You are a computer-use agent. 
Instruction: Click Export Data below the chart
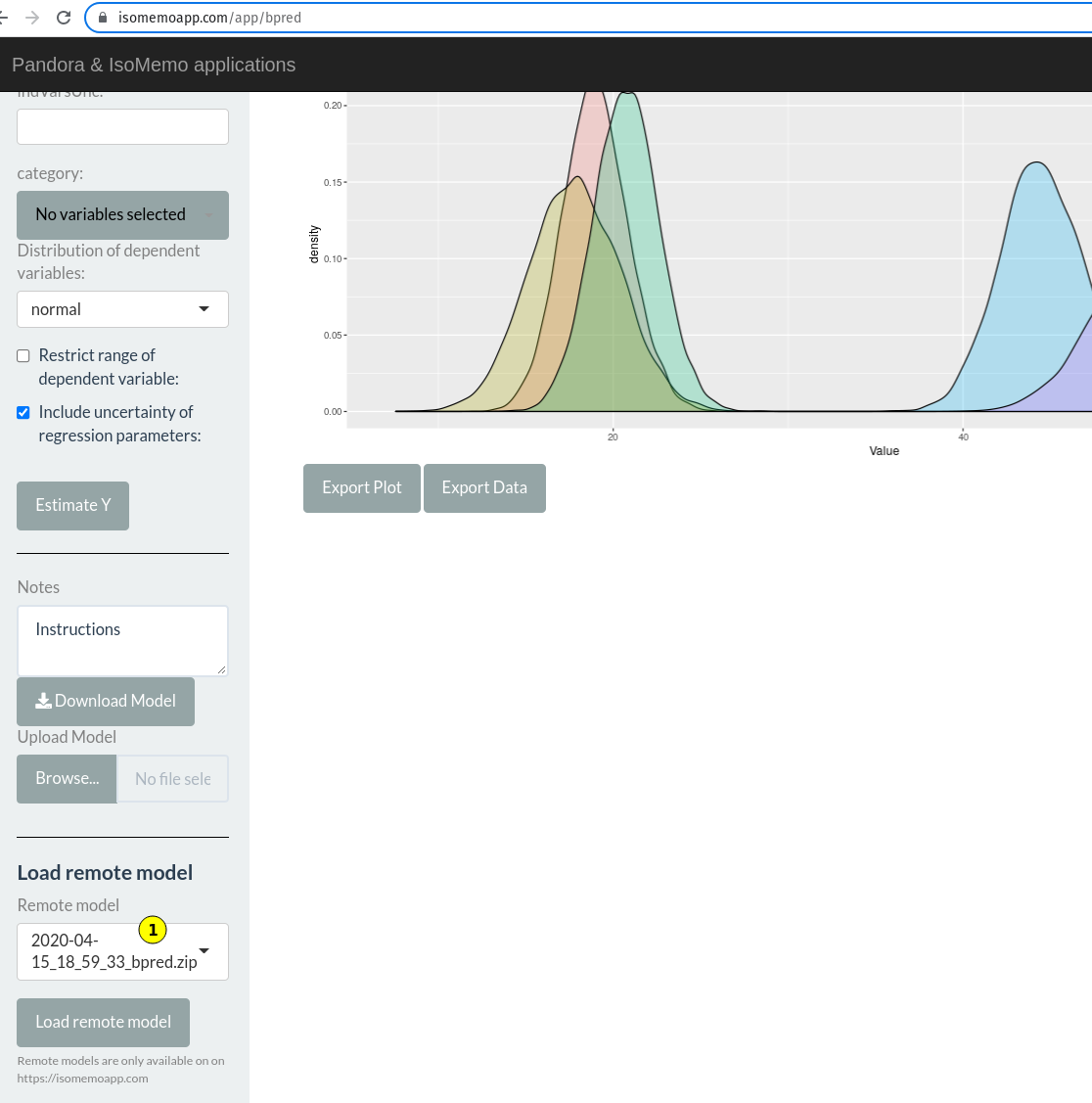(x=484, y=487)
